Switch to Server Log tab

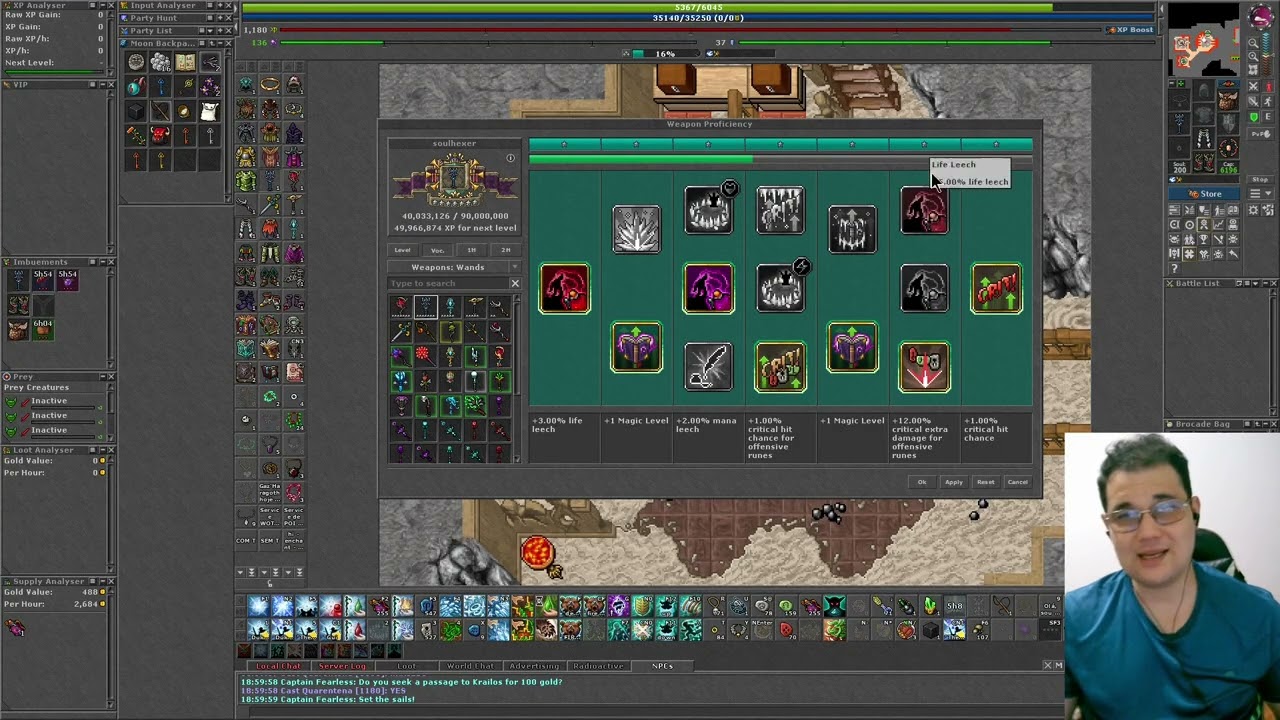point(342,666)
